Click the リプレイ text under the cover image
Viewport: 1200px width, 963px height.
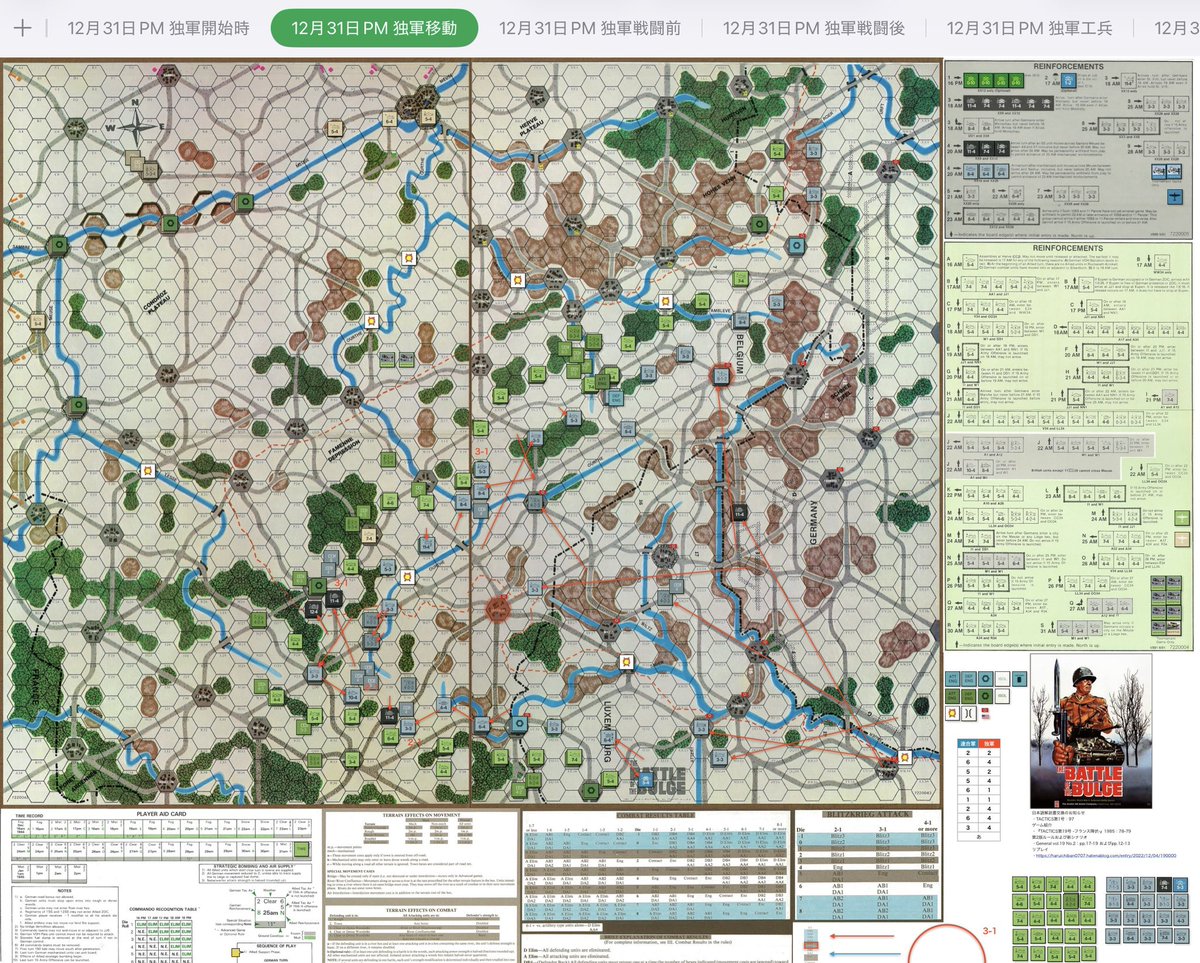pyautogui.click(x=1040, y=849)
